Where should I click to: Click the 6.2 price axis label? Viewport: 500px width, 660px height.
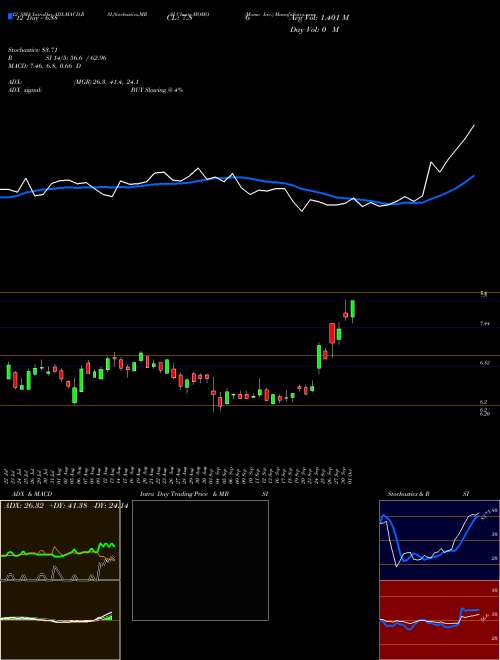point(484,402)
